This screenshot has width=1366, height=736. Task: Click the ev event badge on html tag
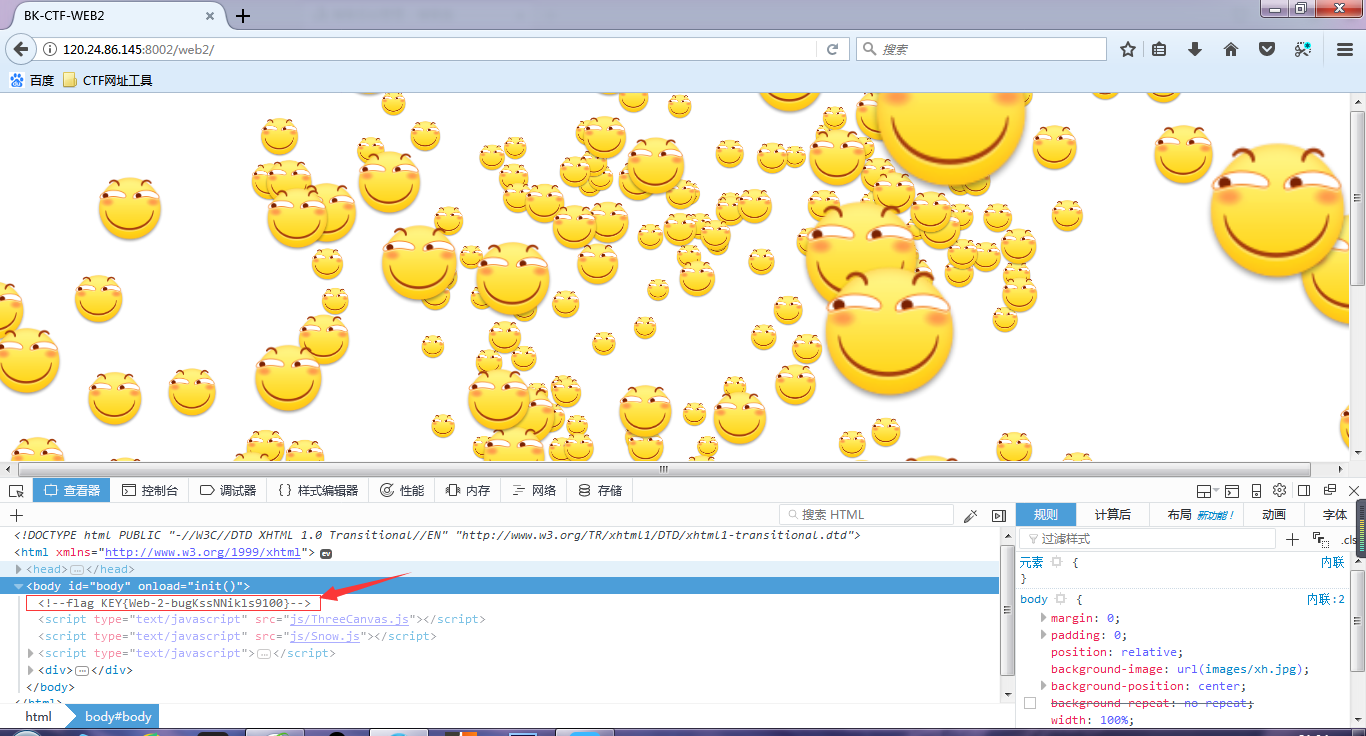coord(325,553)
